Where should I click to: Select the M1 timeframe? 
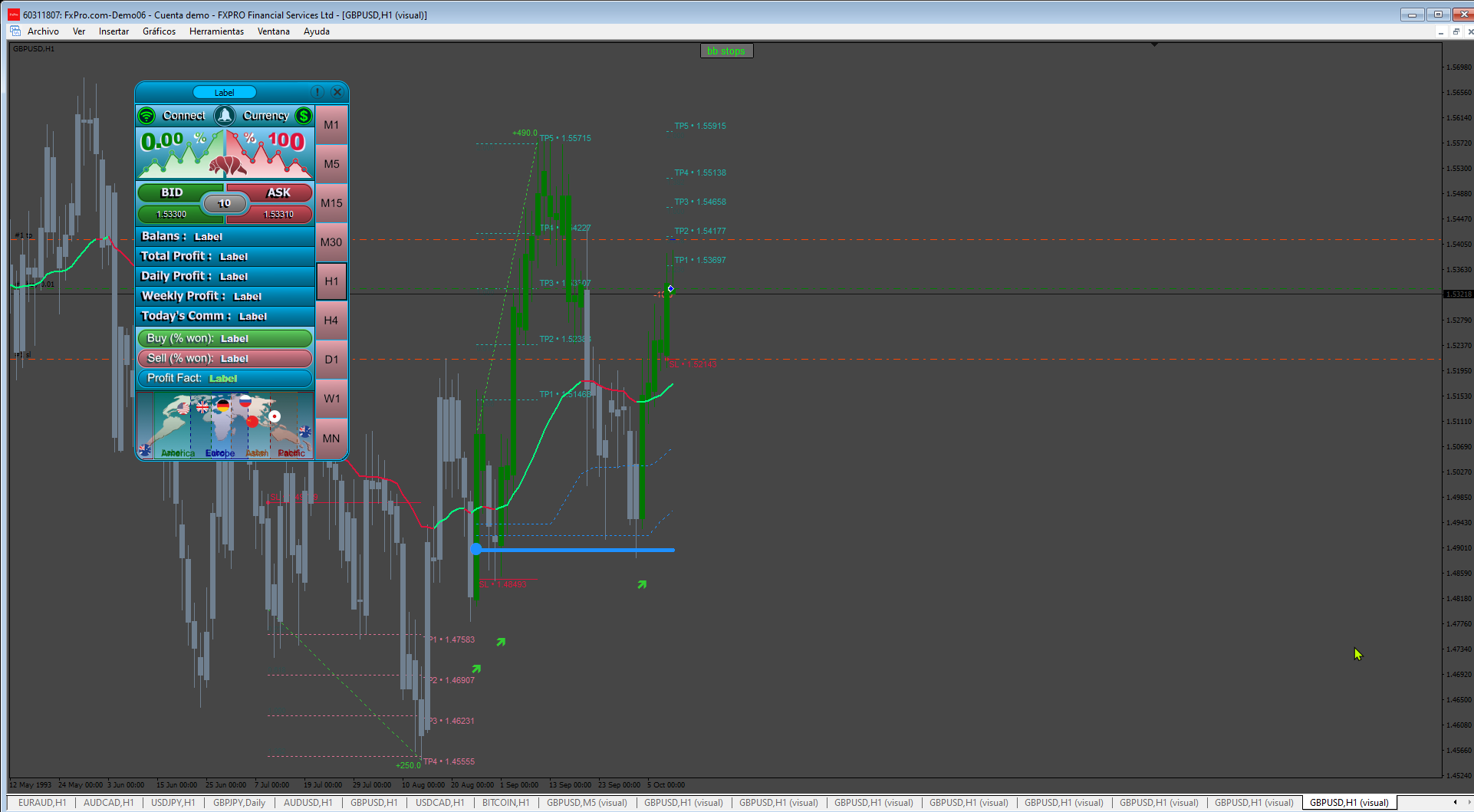(331, 124)
